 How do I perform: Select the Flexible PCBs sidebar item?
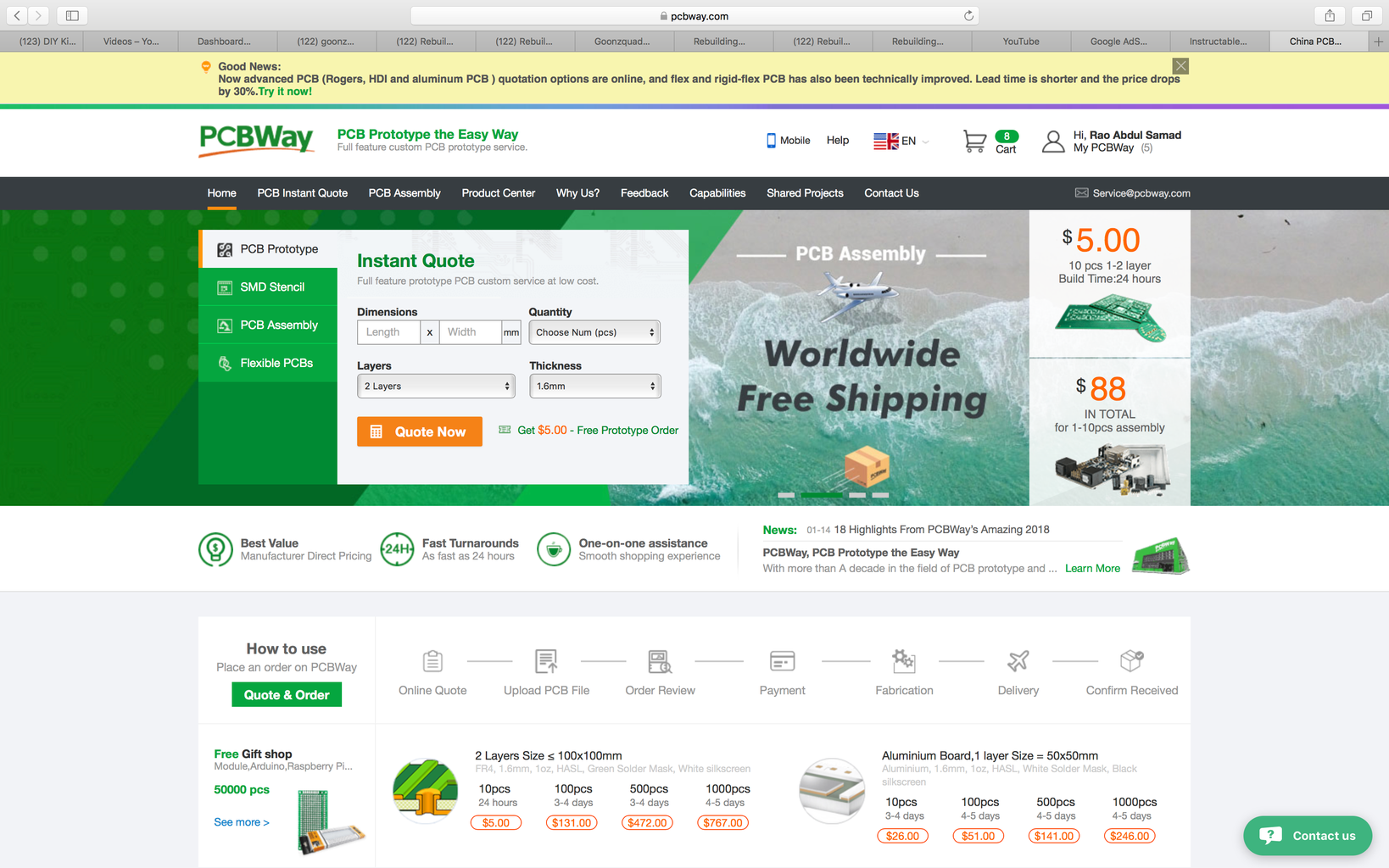pyautogui.click(x=268, y=363)
